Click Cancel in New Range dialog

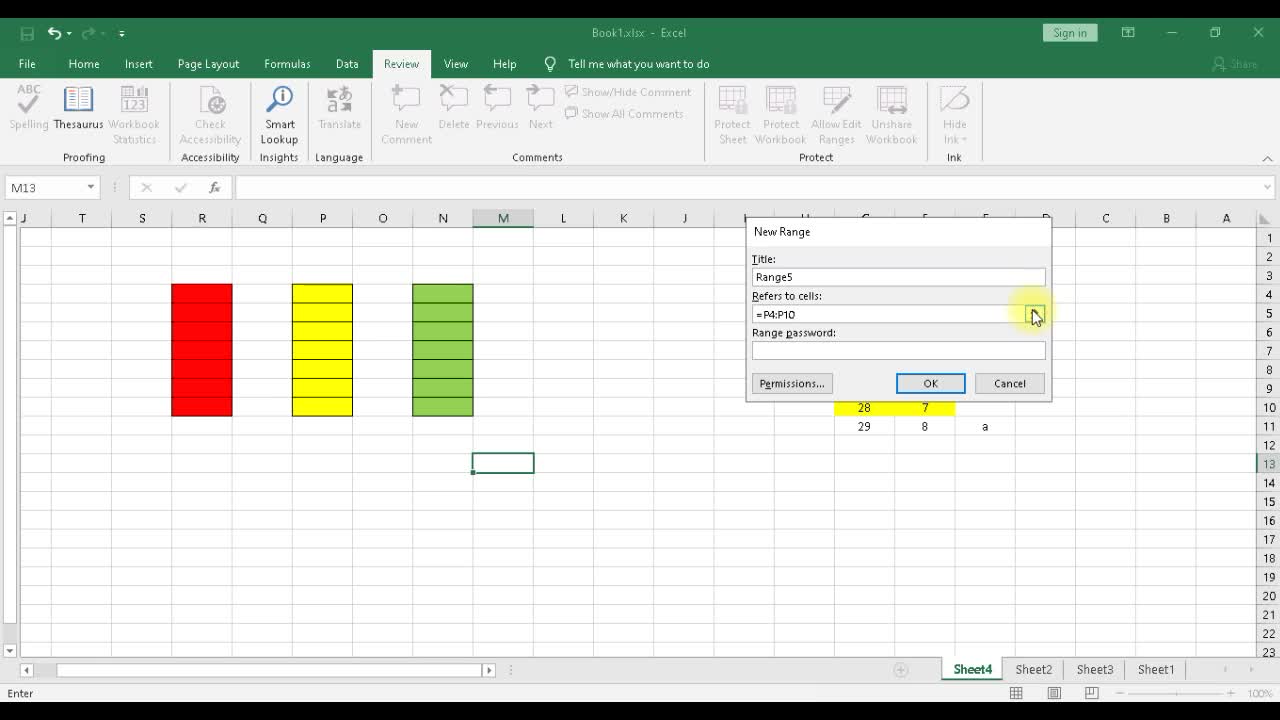(1009, 384)
